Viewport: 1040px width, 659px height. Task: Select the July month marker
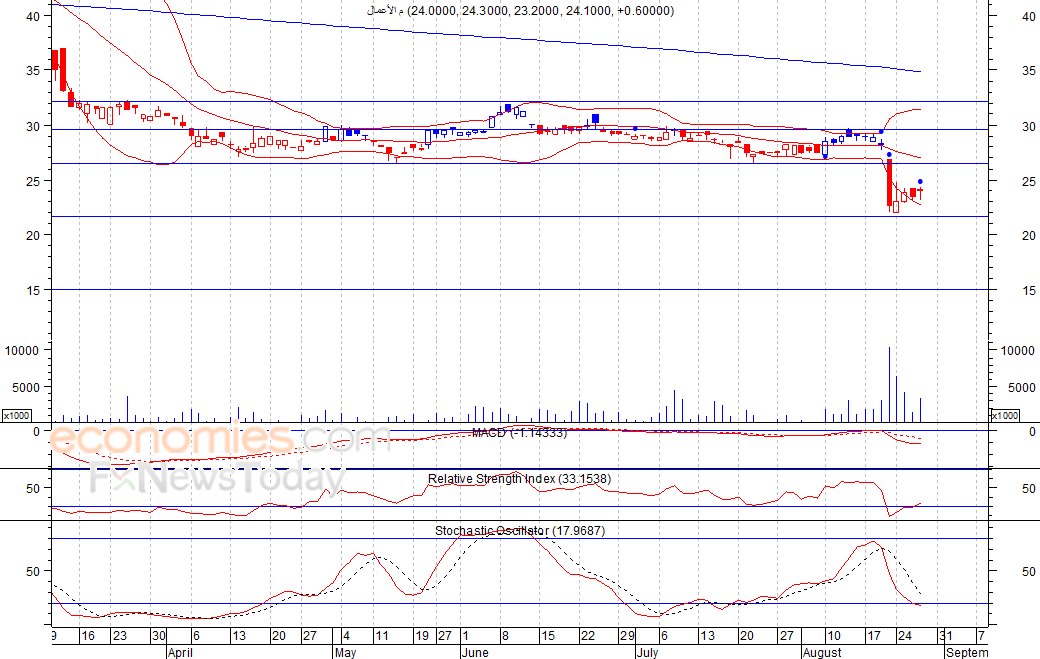tap(647, 652)
